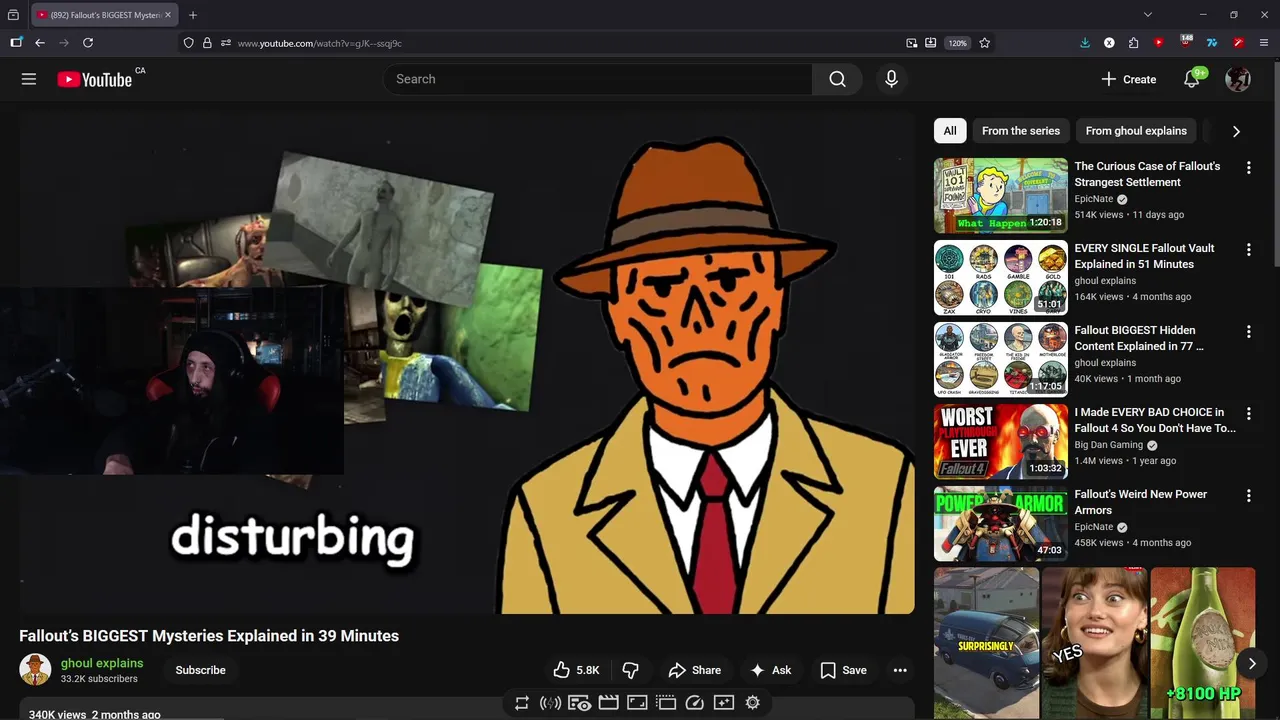Screen dimensions: 1280x720
Task: Toggle the loop video extension icon
Action: (x=521, y=703)
